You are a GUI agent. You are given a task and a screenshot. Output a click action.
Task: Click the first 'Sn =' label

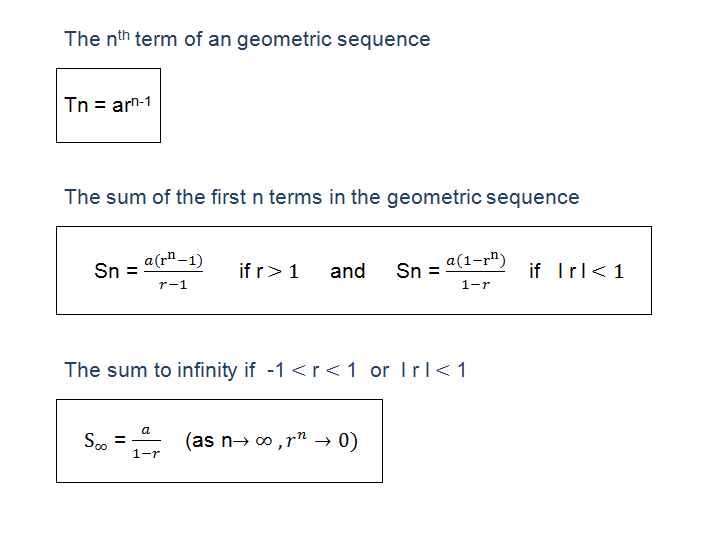(116, 271)
